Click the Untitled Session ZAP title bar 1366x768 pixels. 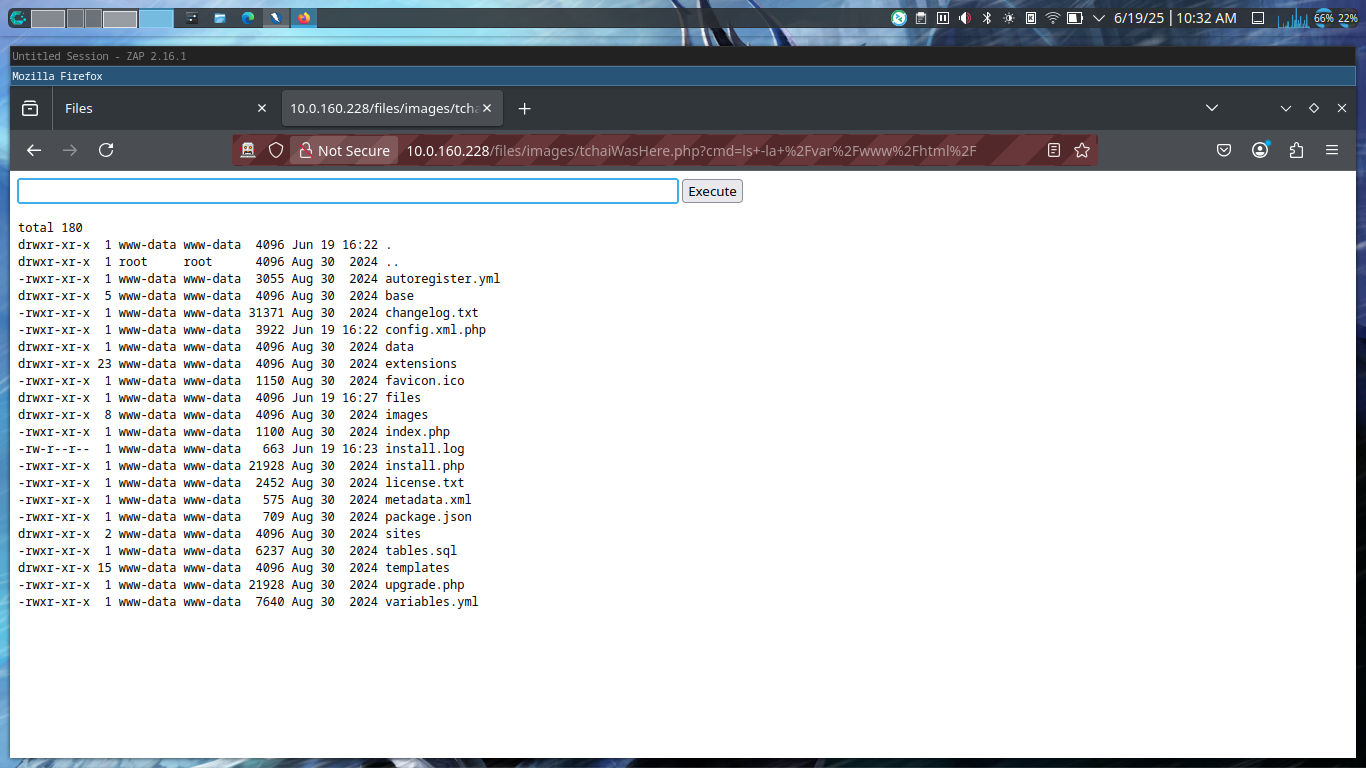683,56
